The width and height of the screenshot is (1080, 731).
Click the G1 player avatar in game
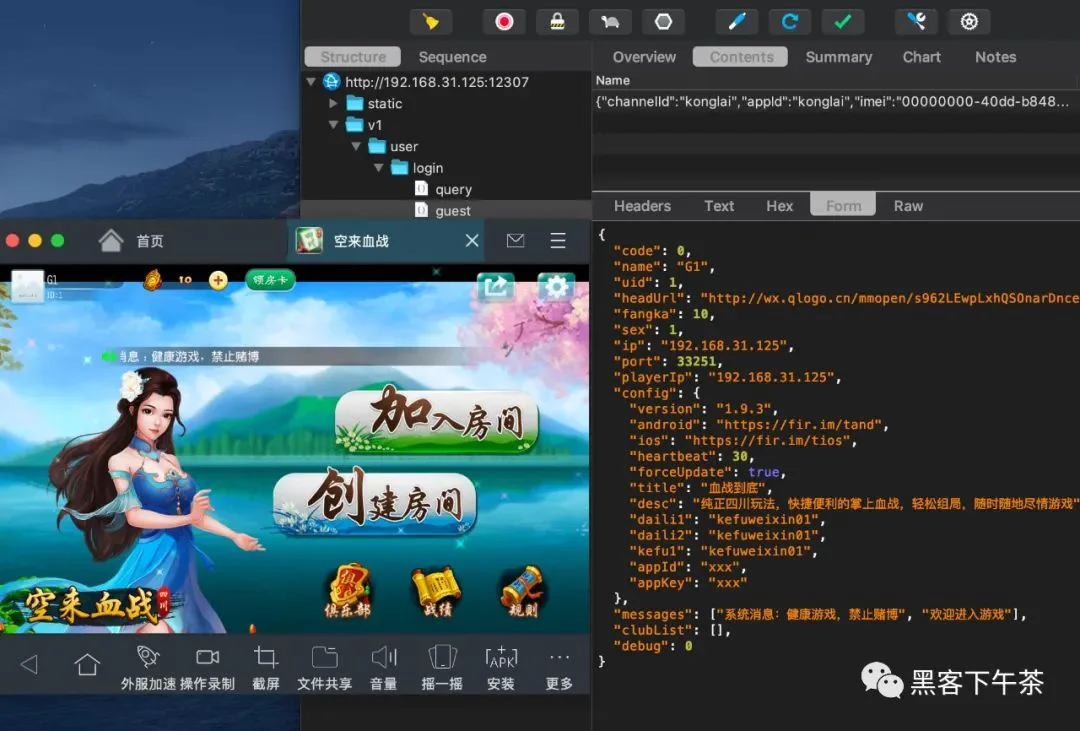pyautogui.click(x=28, y=285)
